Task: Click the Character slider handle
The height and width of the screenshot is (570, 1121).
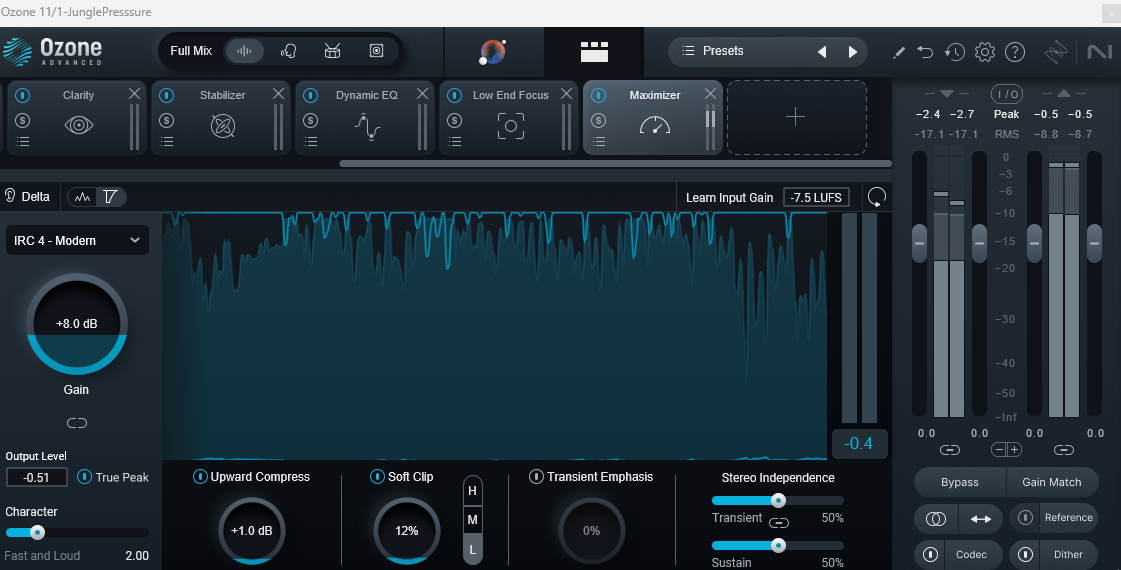Action: 37,532
